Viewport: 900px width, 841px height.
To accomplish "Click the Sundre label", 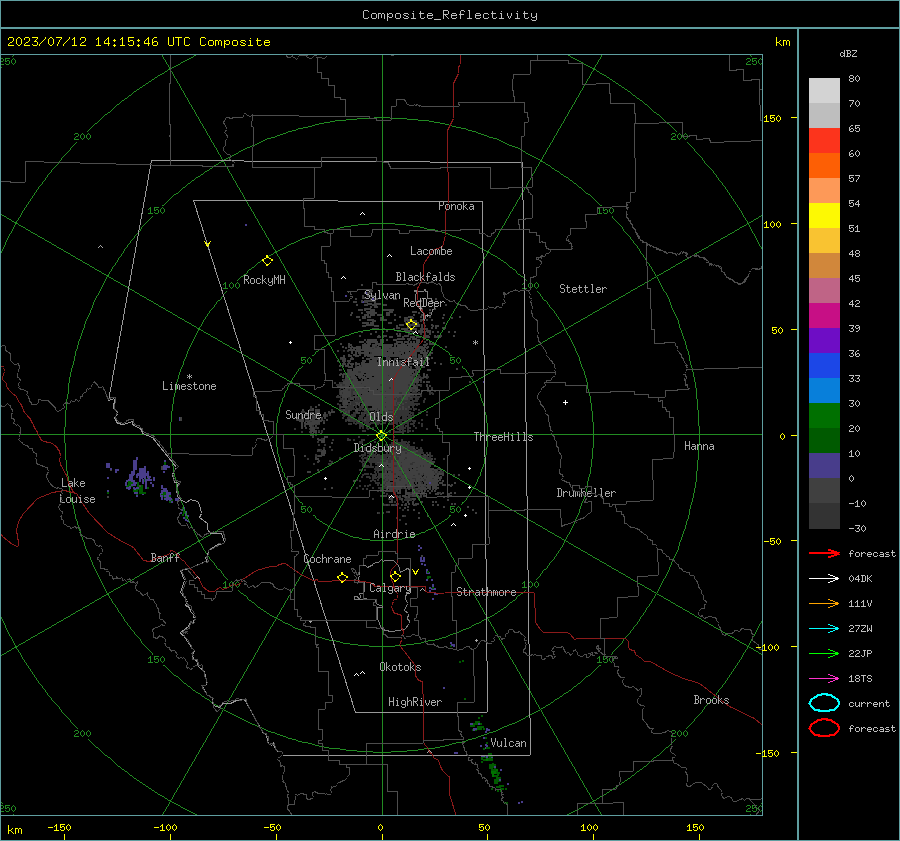I will [303, 414].
